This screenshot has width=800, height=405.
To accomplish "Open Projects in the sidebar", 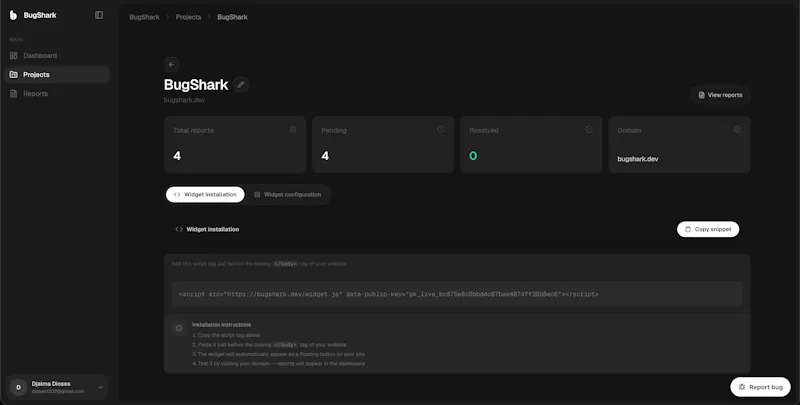I will point(57,74).
